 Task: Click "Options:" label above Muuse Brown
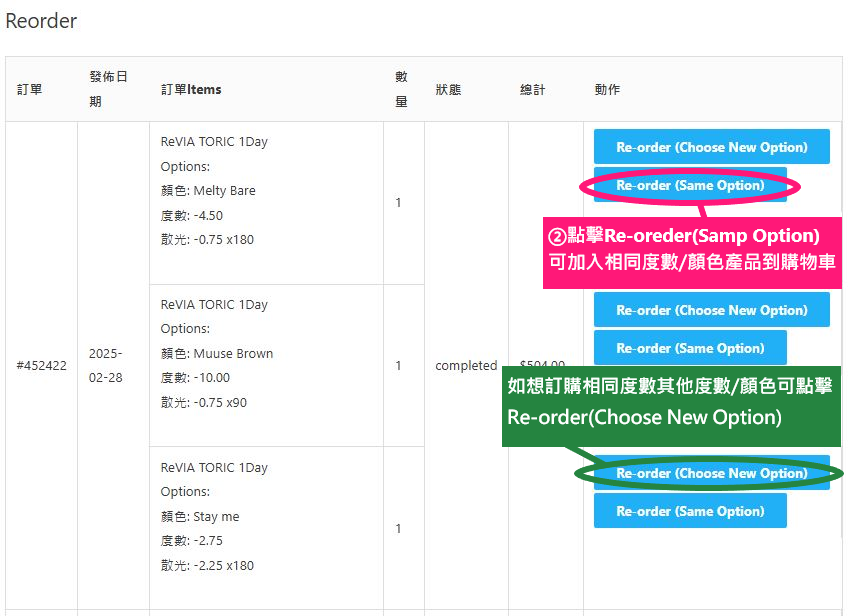tap(185, 329)
